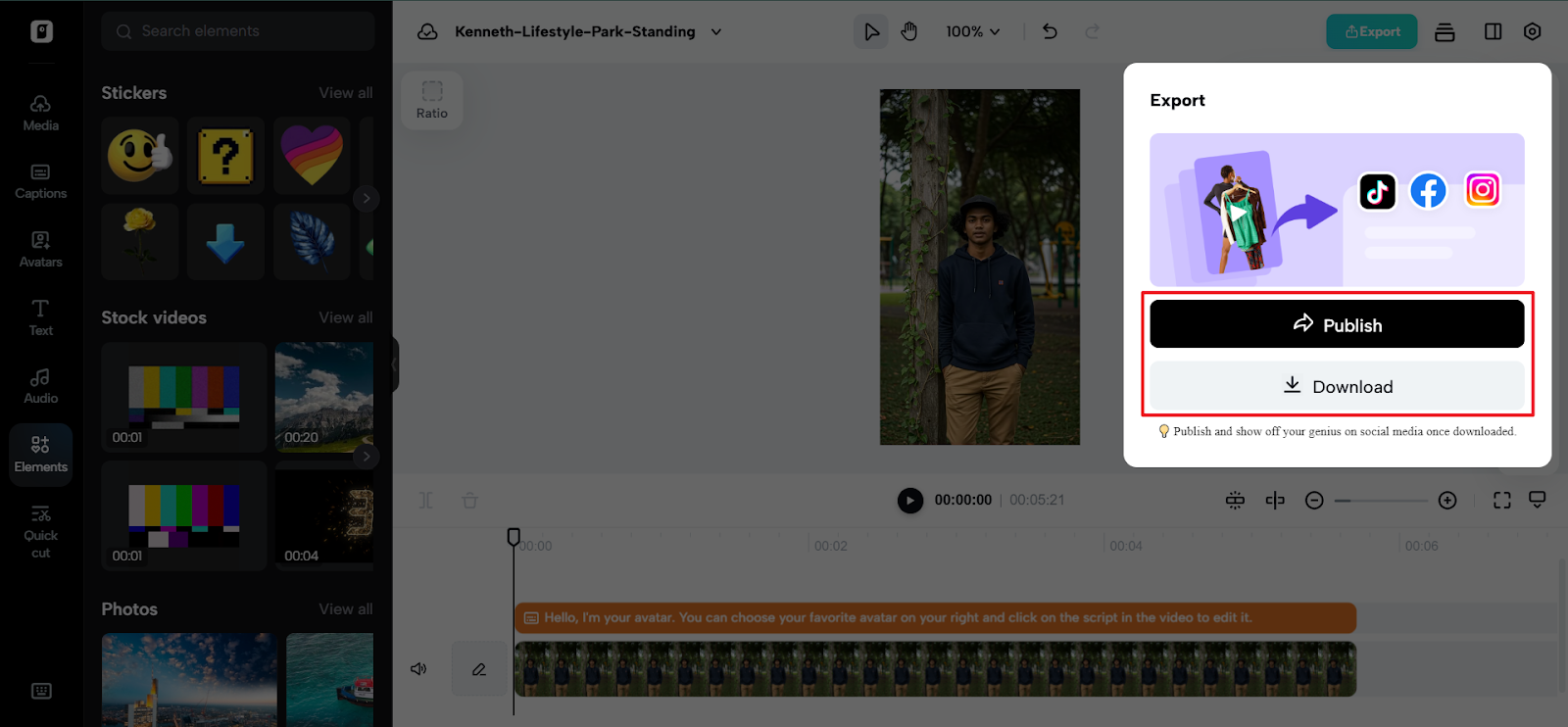Collapse the elements panel handle

tap(394, 364)
